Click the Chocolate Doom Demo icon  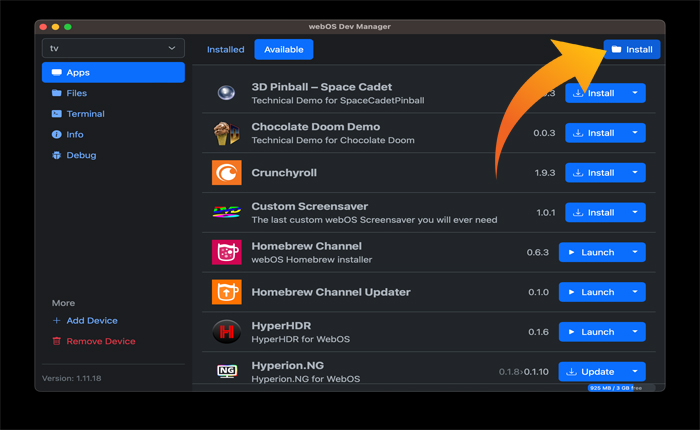227,133
